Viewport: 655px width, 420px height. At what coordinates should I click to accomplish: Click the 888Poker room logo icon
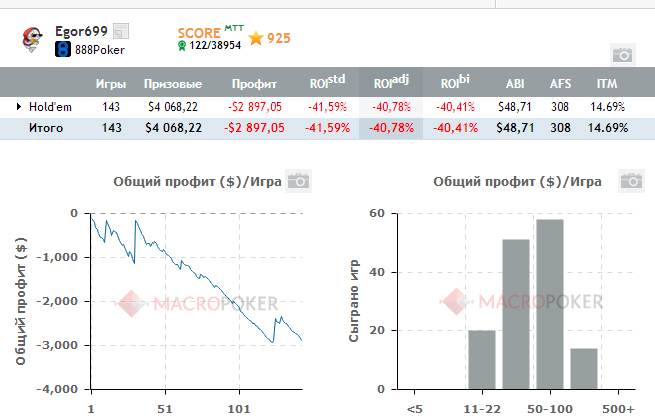(62, 48)
